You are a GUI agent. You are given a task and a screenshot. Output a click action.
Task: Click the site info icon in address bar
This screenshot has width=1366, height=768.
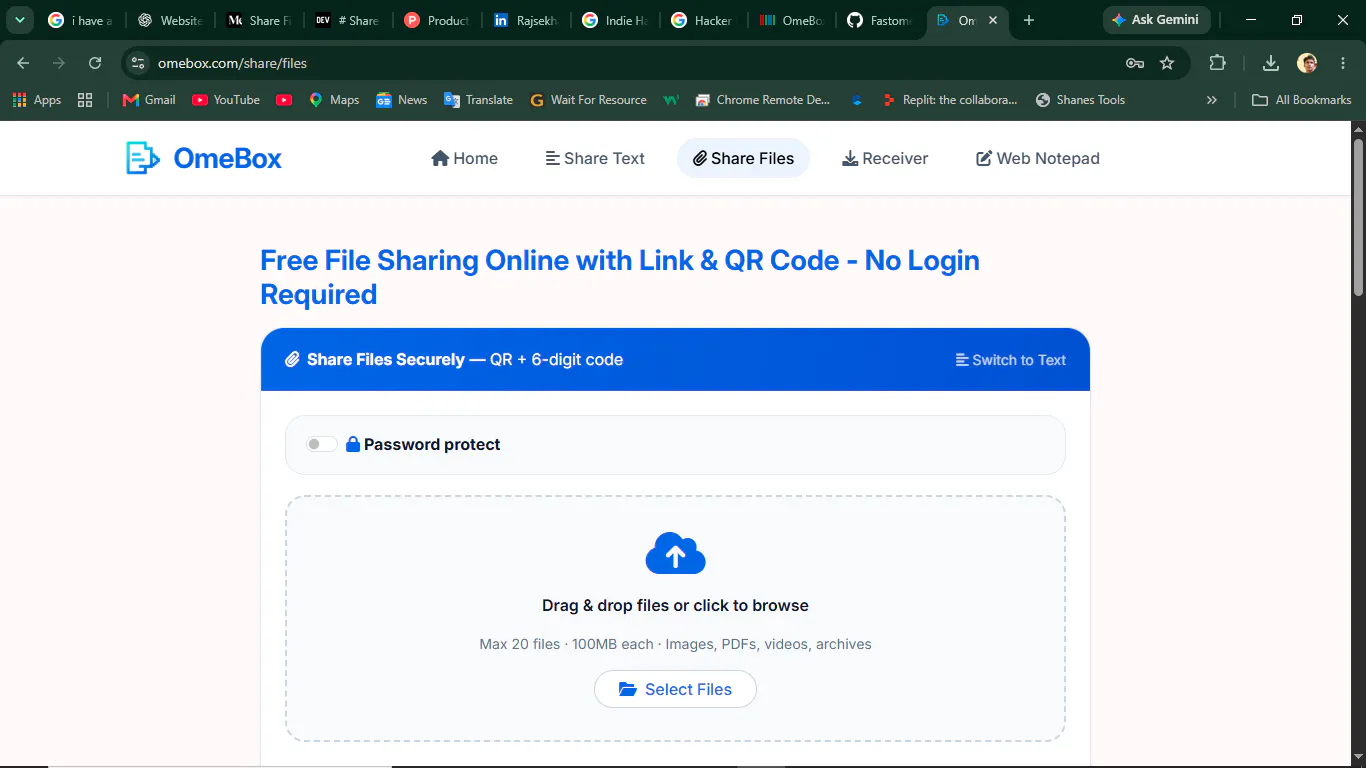pos(138,63)
